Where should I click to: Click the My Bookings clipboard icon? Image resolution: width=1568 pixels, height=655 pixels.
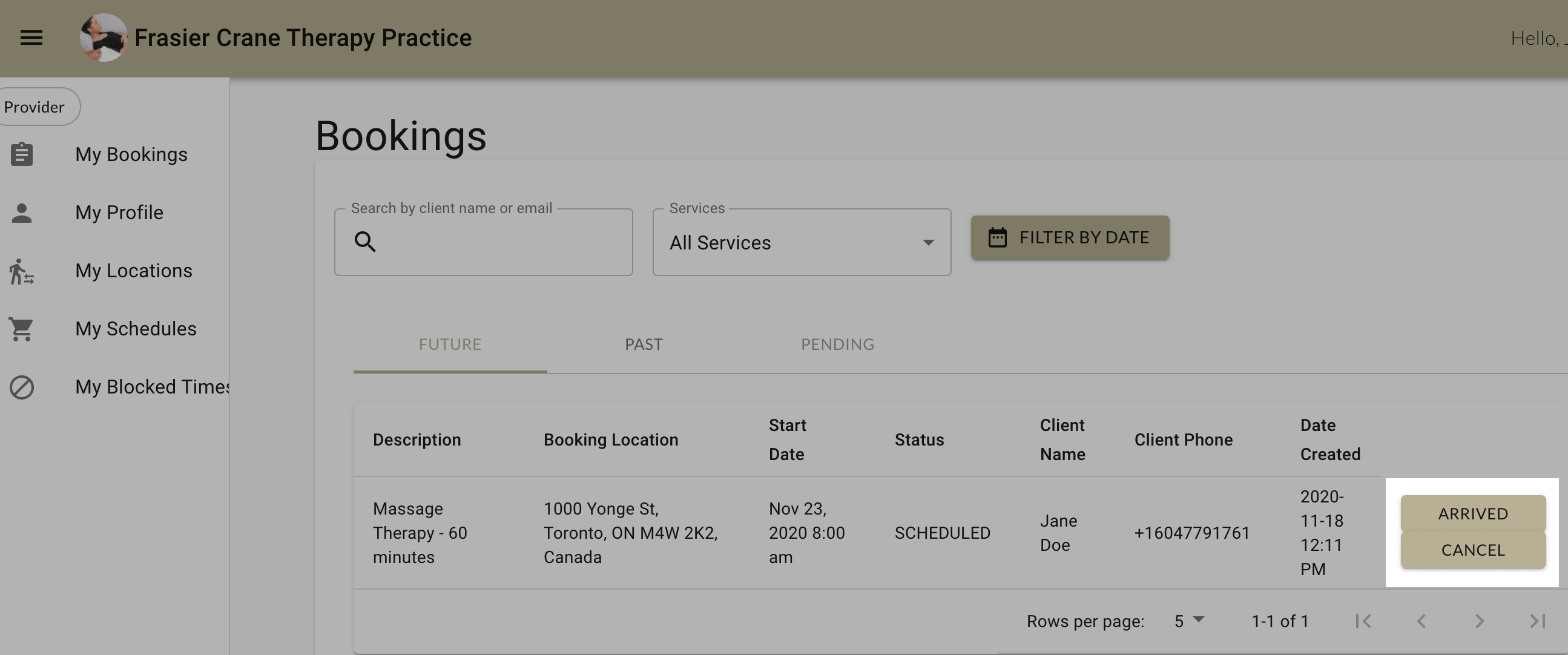point(22,154)
